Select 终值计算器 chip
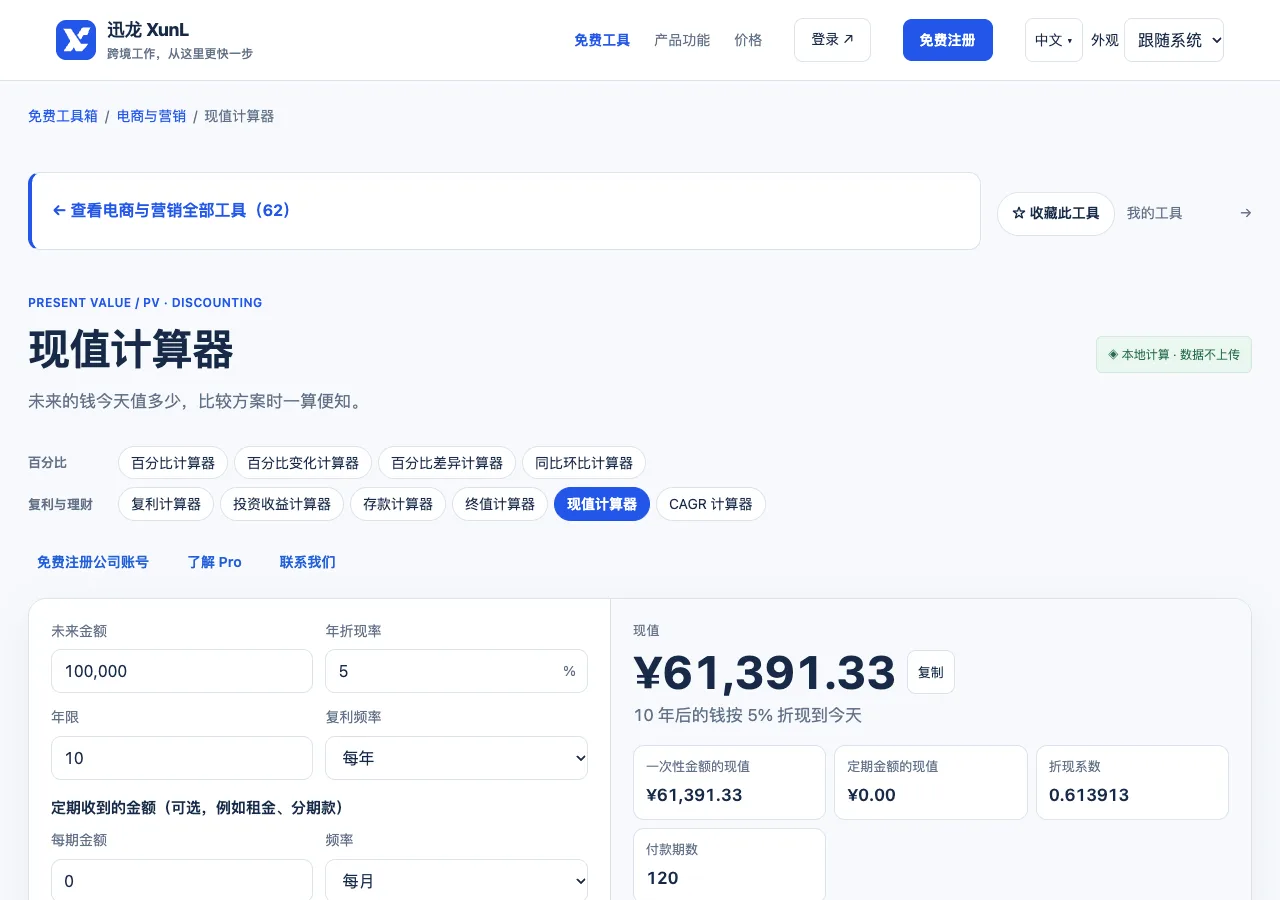Image resolution: width=1280 pixels, height=900 pixels. pos(500,504)
